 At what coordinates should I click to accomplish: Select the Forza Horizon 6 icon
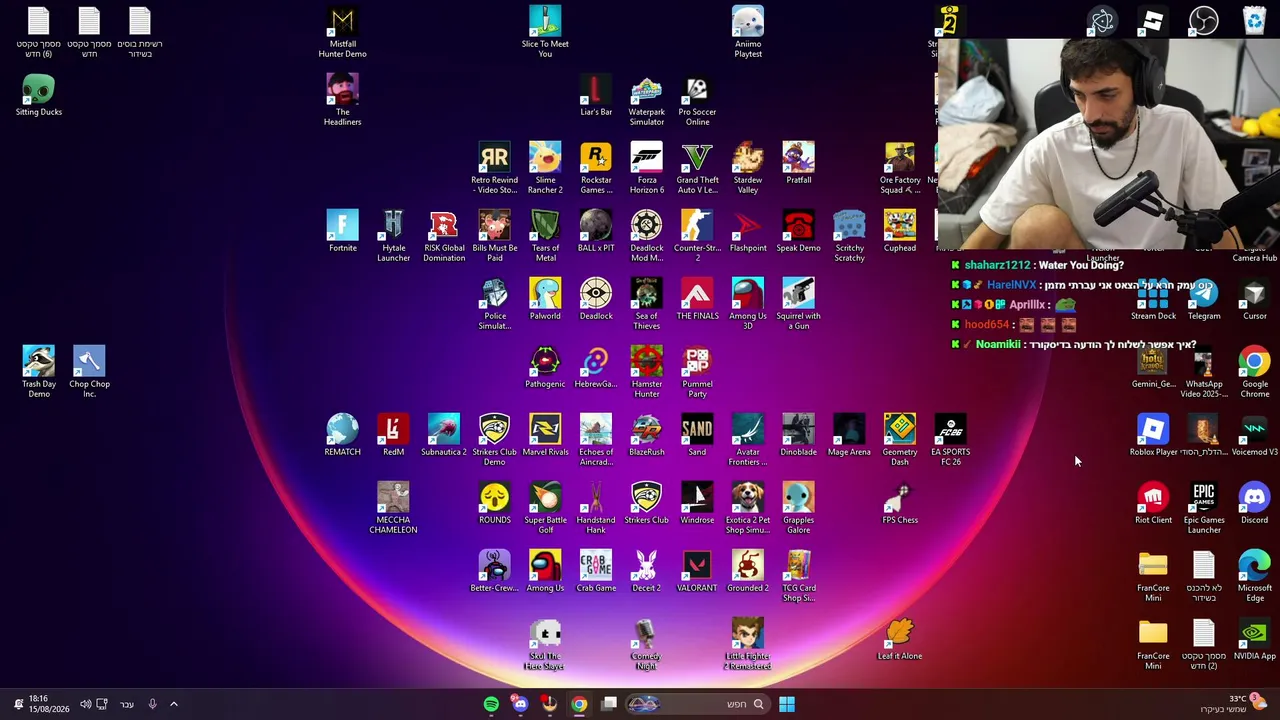click(x=646, y=169)
